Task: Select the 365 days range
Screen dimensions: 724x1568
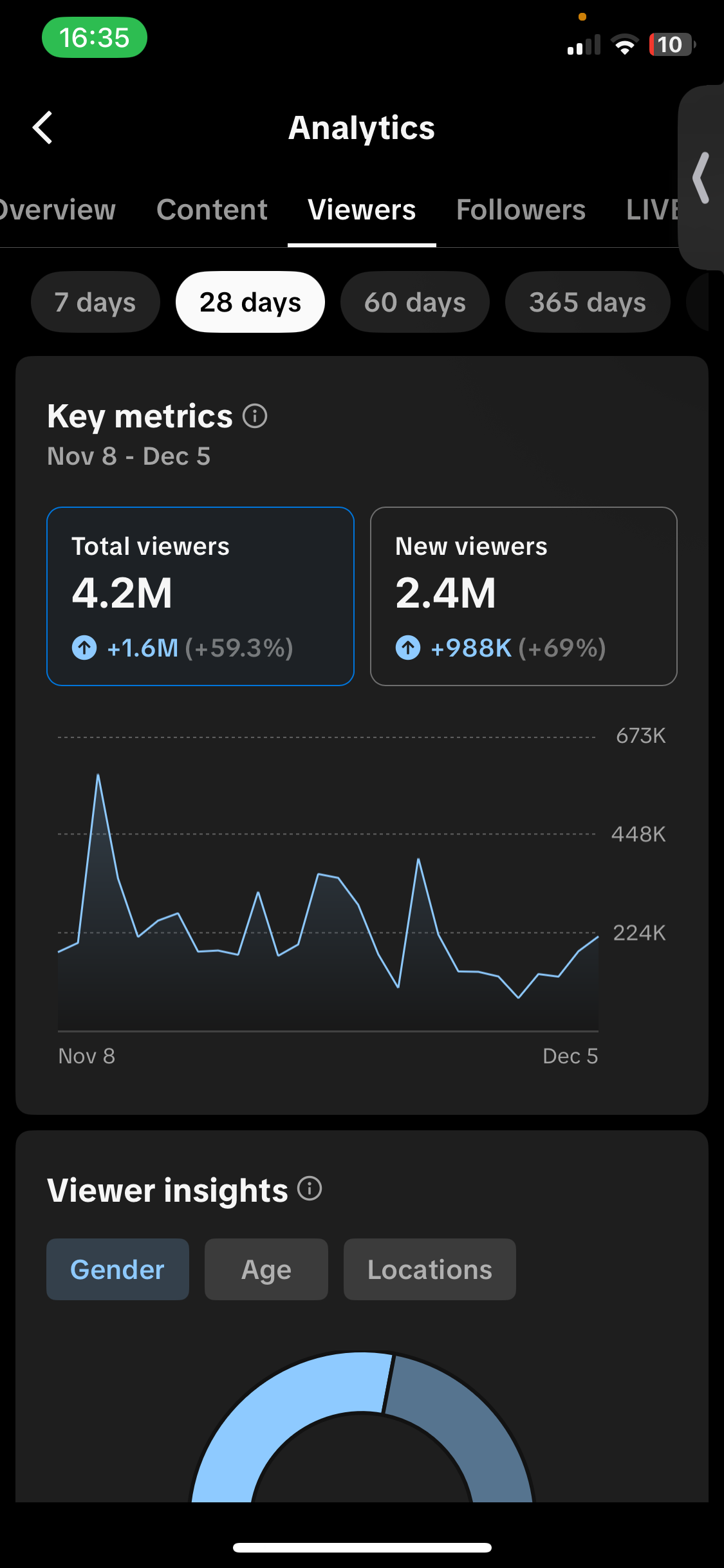Action: point(587,302)
